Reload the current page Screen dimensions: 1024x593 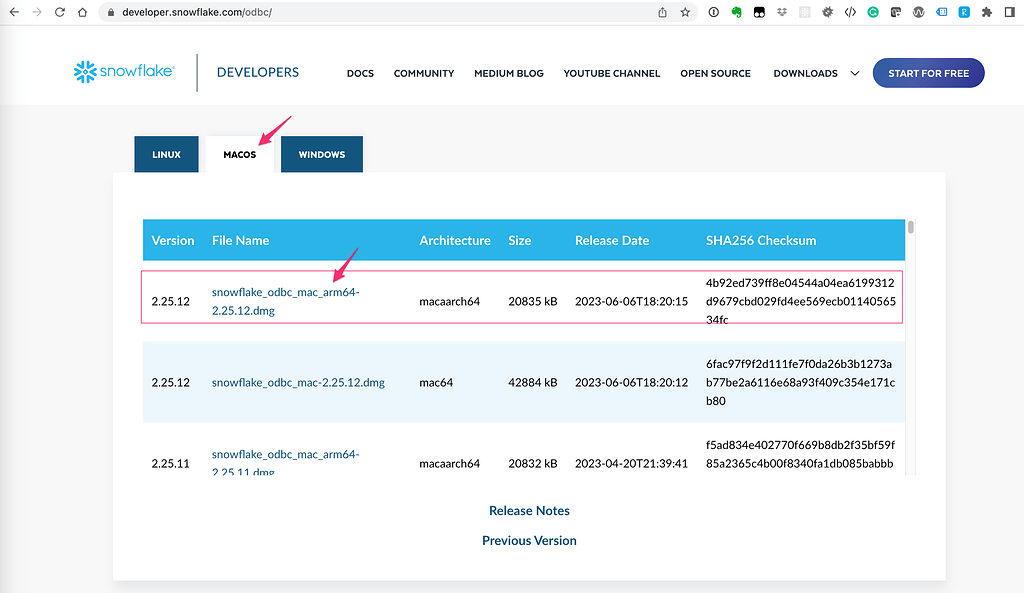[59, 12]
